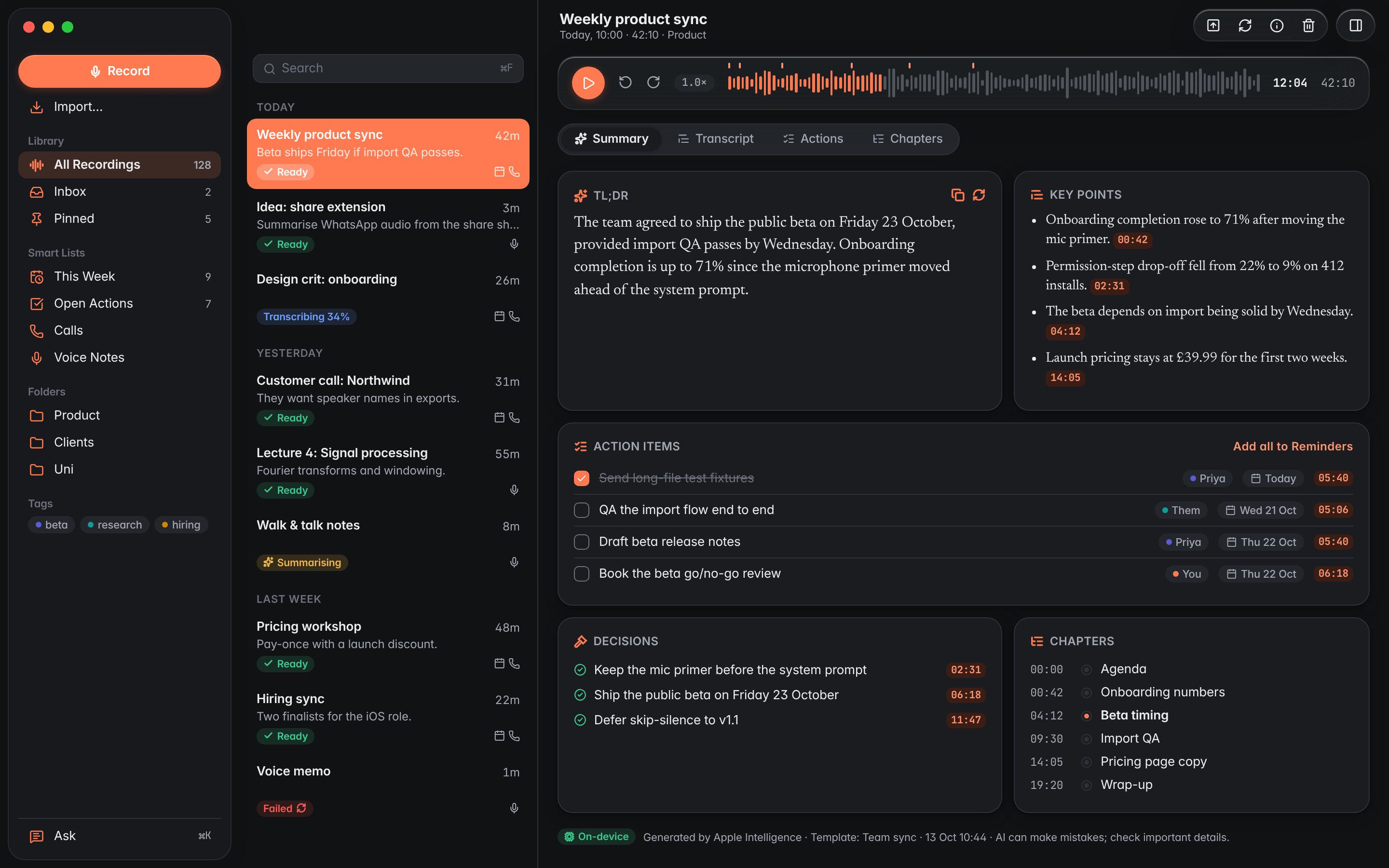Viewport: 1389px width, 868px height.
Task: Click the regenerate icon in the top toolbar
Action: [x=1245, y=25]
